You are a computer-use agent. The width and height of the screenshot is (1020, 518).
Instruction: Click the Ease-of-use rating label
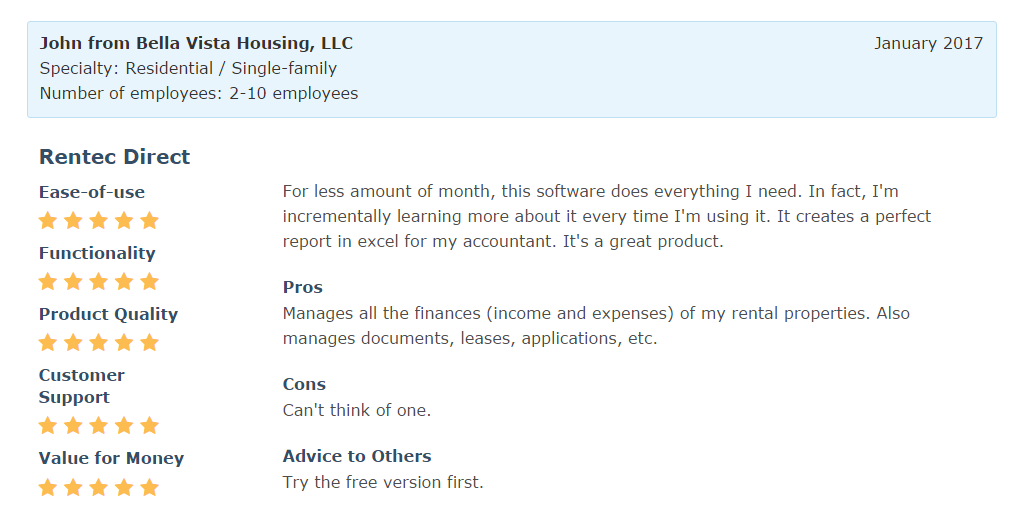coord(92,192)
